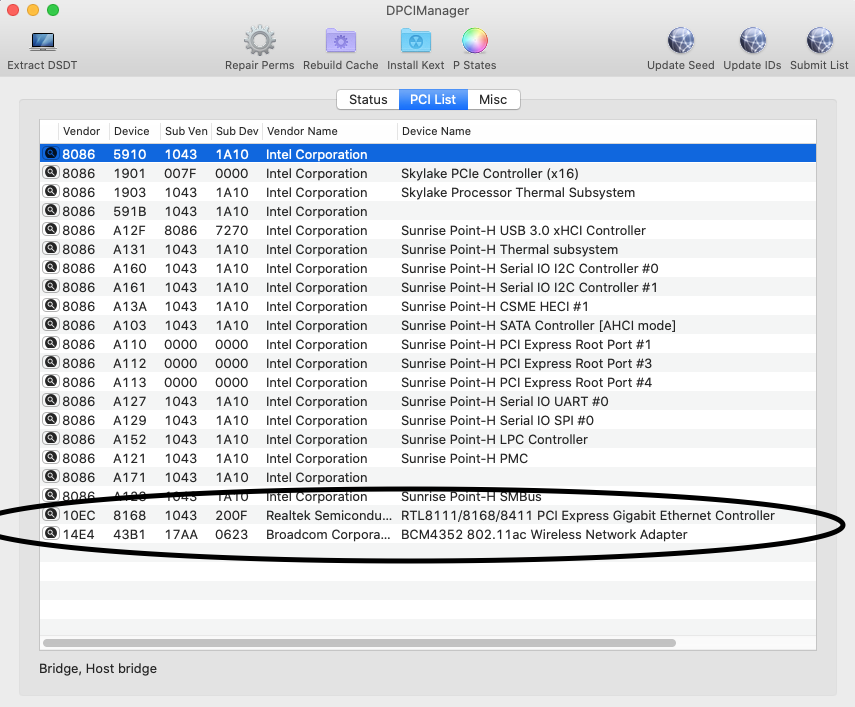
Task: Run Repair Perms from the toolbar
Action: tap(259, 42)
